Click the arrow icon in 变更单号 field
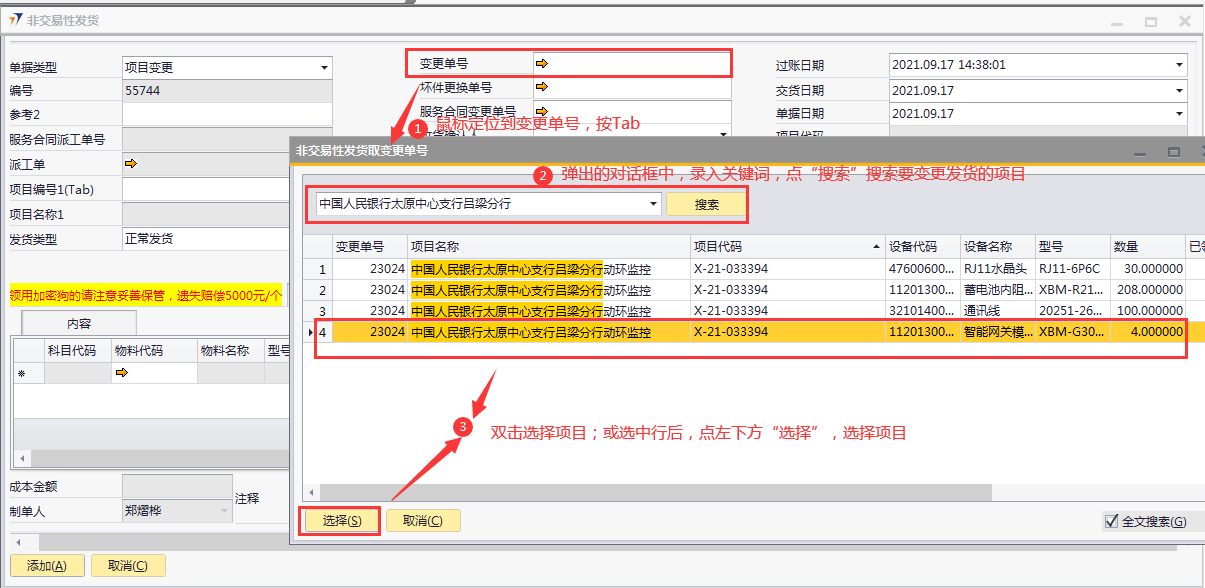The width and height of the screenshot is (1205, 588). click(542, 64)
